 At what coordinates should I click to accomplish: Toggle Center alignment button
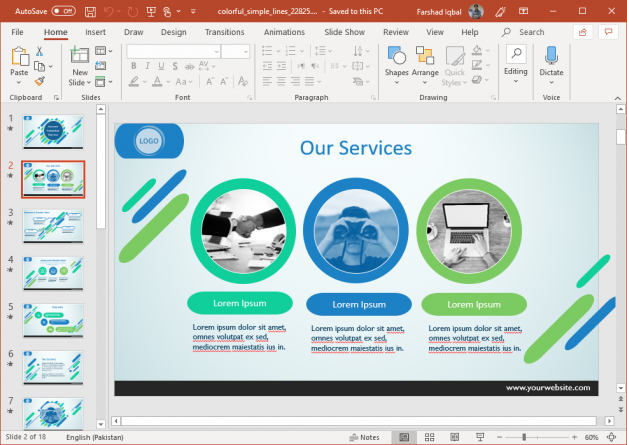(281, 81)
